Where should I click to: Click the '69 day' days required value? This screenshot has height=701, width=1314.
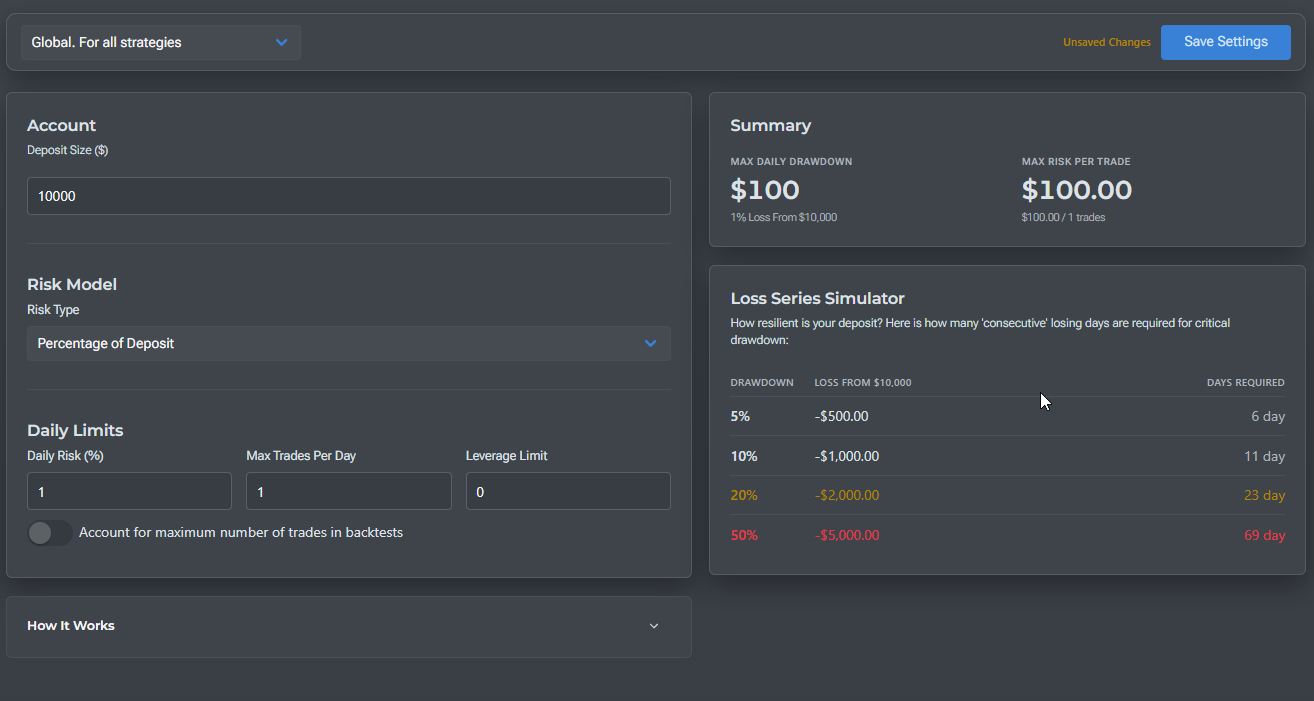click(x=1265, y=535)
